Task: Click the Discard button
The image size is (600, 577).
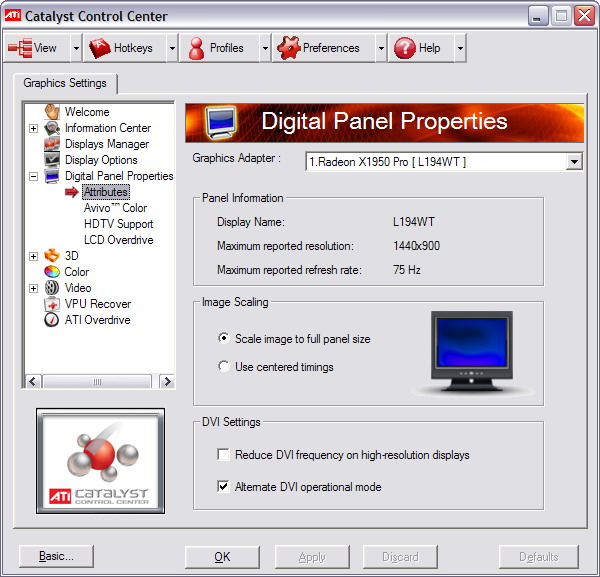Action: (x=400, y=557)
